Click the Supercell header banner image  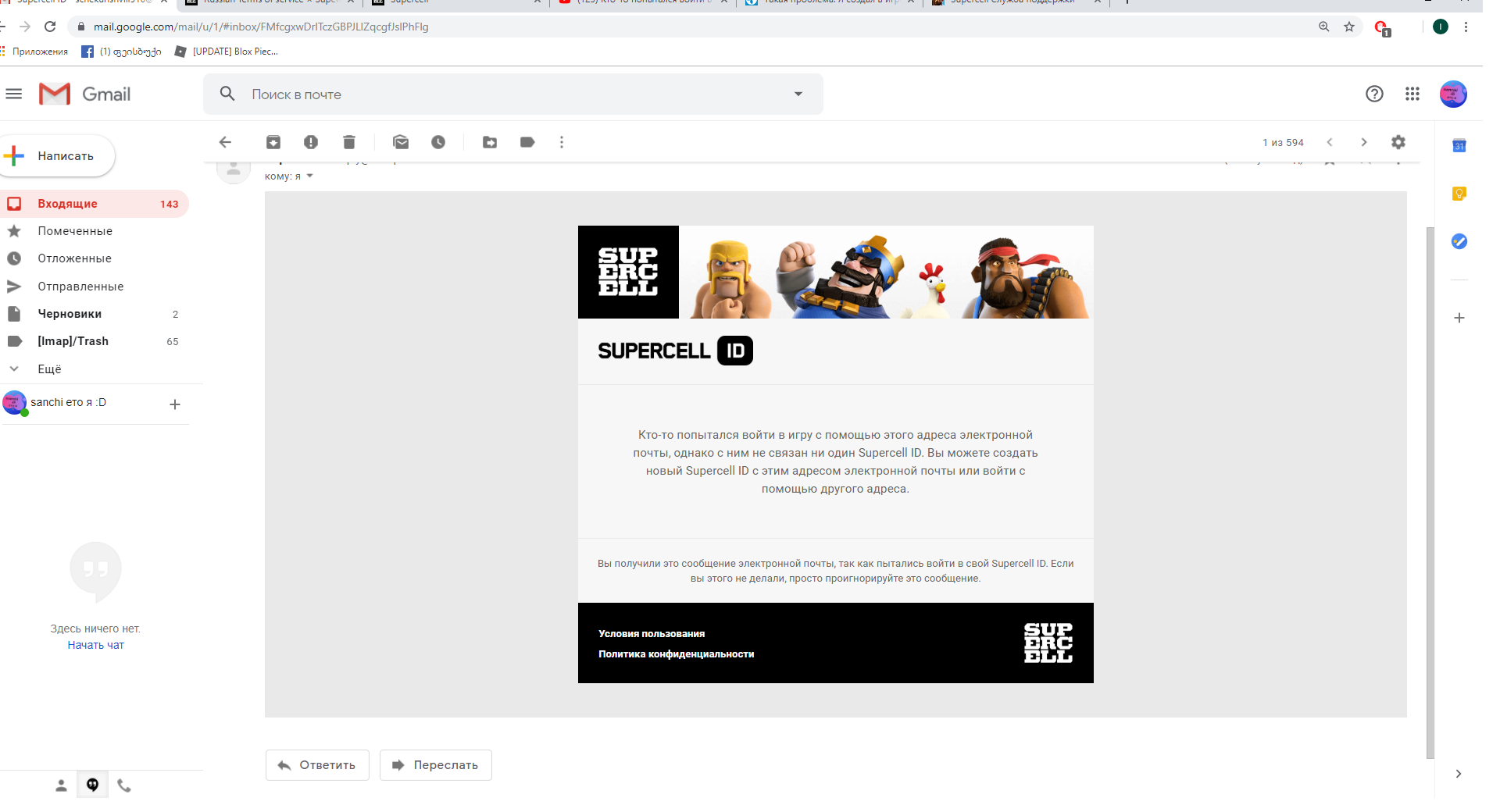pos(836,272)
